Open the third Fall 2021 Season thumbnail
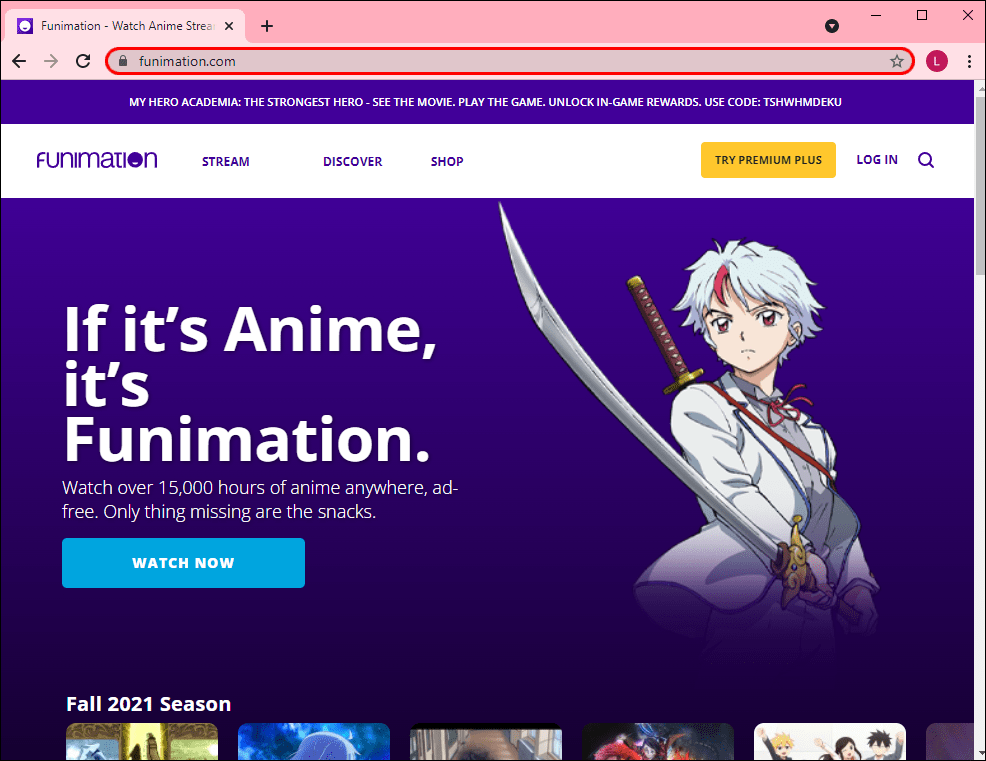Screen dimensions: 986x761 tap(485, 742)
